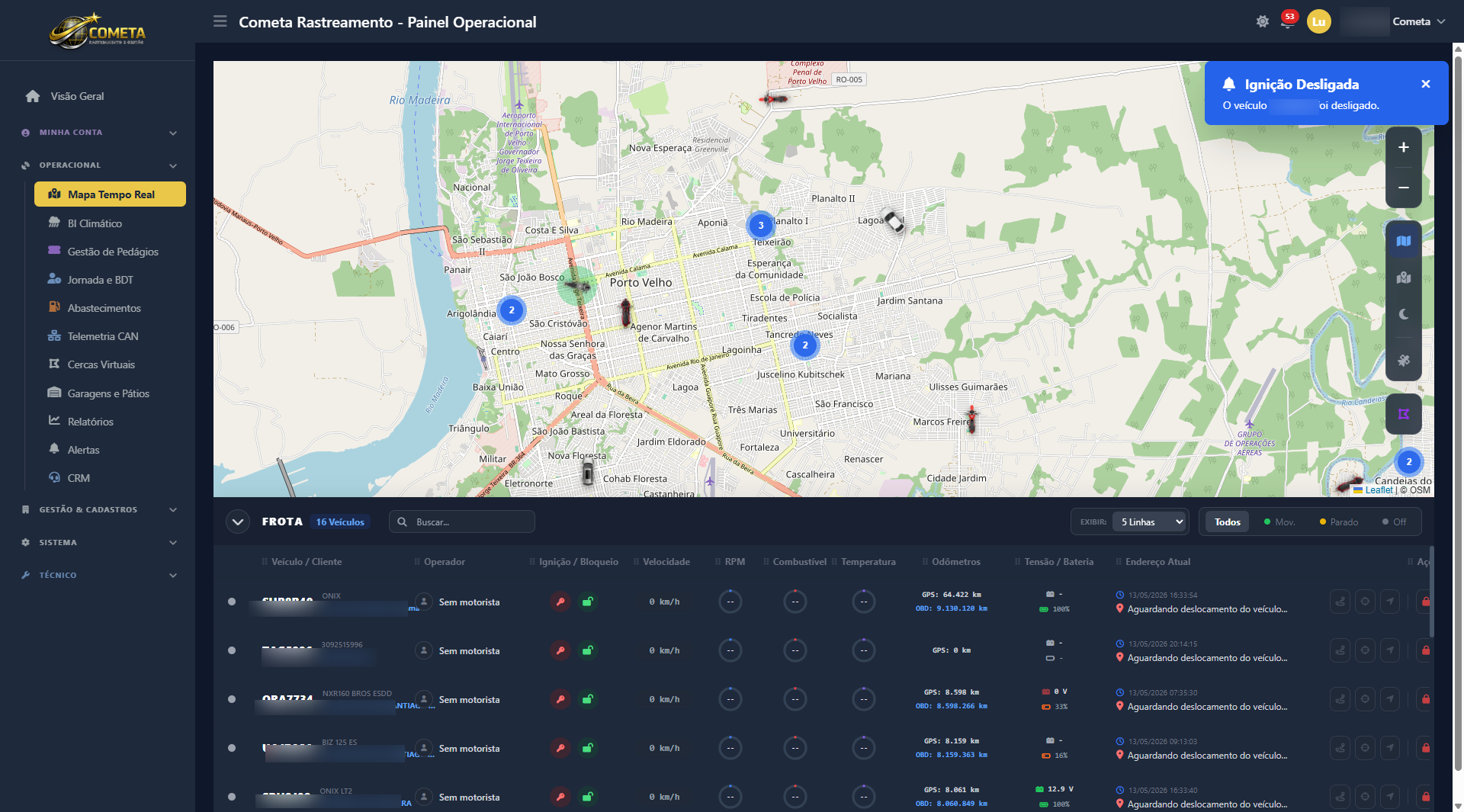This screenshot has height=812, width=1464.
Task: Expand the Técnico section
Action: tap(98, 576)
